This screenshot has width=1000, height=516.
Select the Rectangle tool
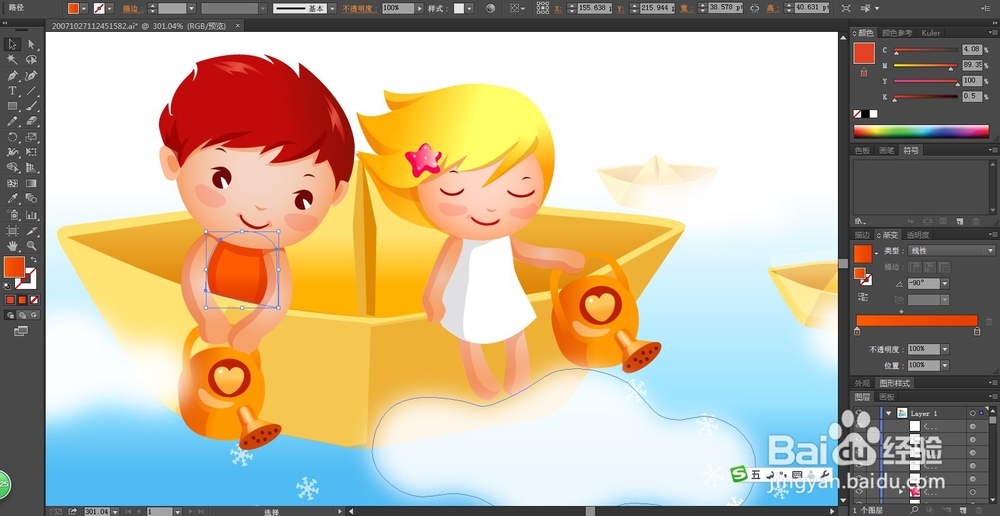click(x=12, y=106)
